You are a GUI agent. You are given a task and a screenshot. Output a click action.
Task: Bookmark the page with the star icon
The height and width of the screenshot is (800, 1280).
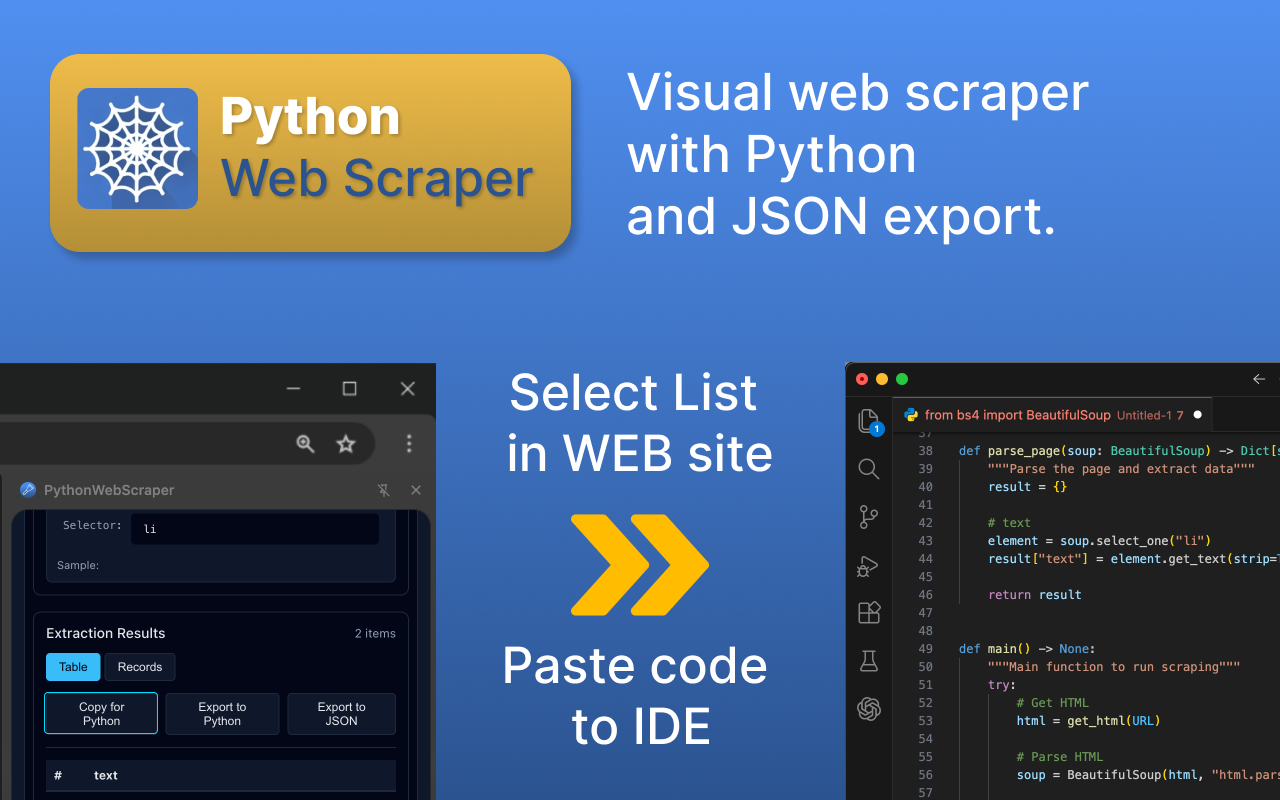[x=346, y=444]
